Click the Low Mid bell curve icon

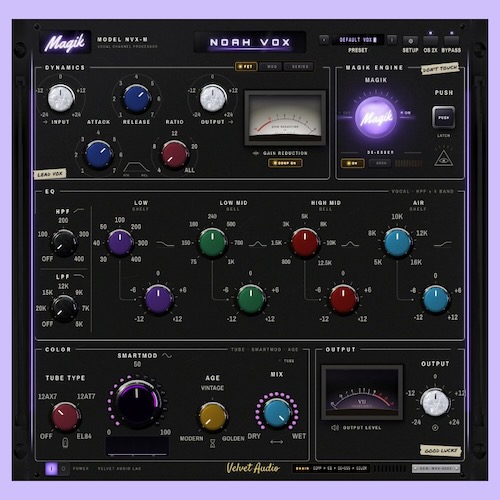pos(257,244)
